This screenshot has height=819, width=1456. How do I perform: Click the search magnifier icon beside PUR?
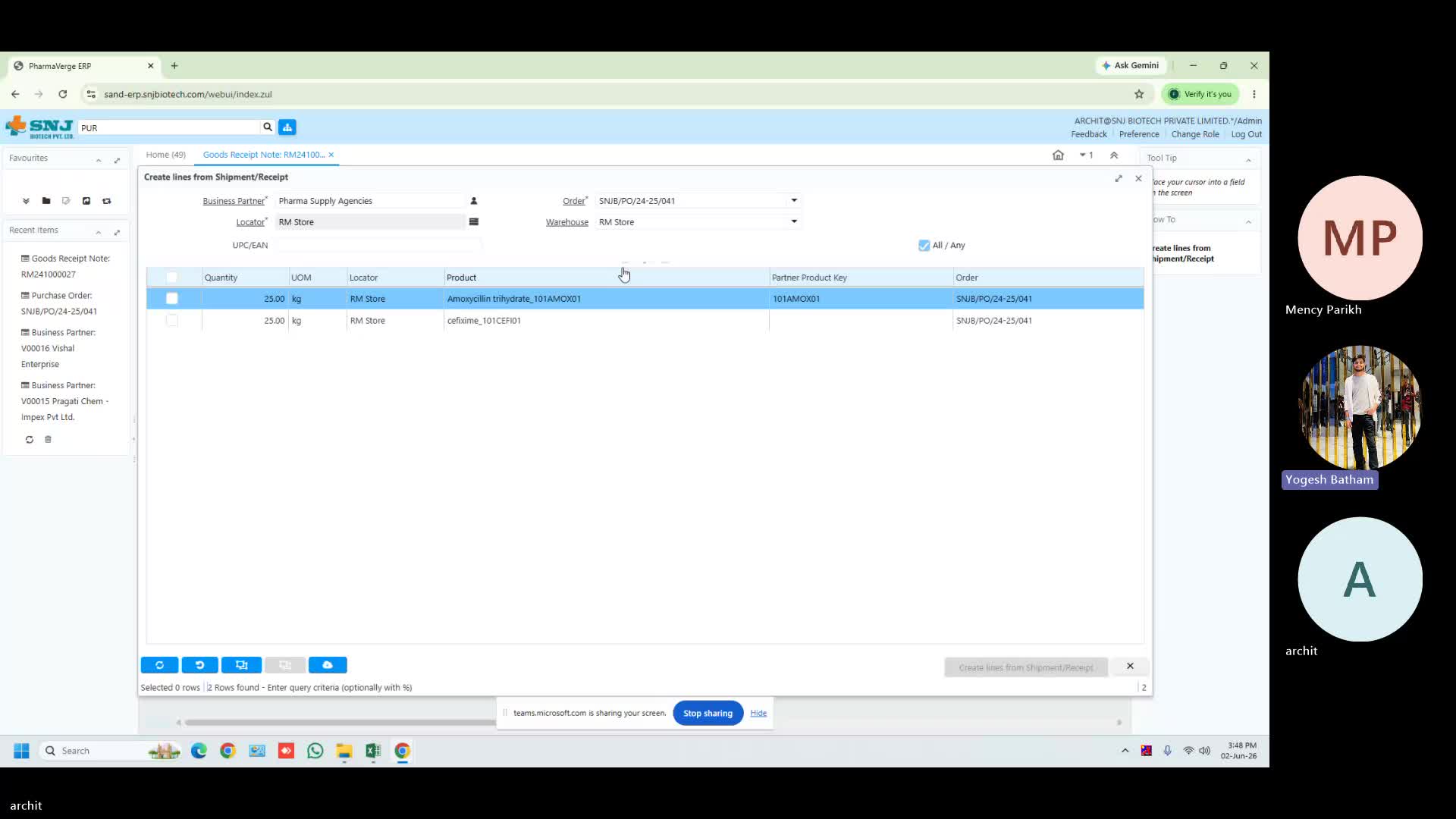[267, 127]
